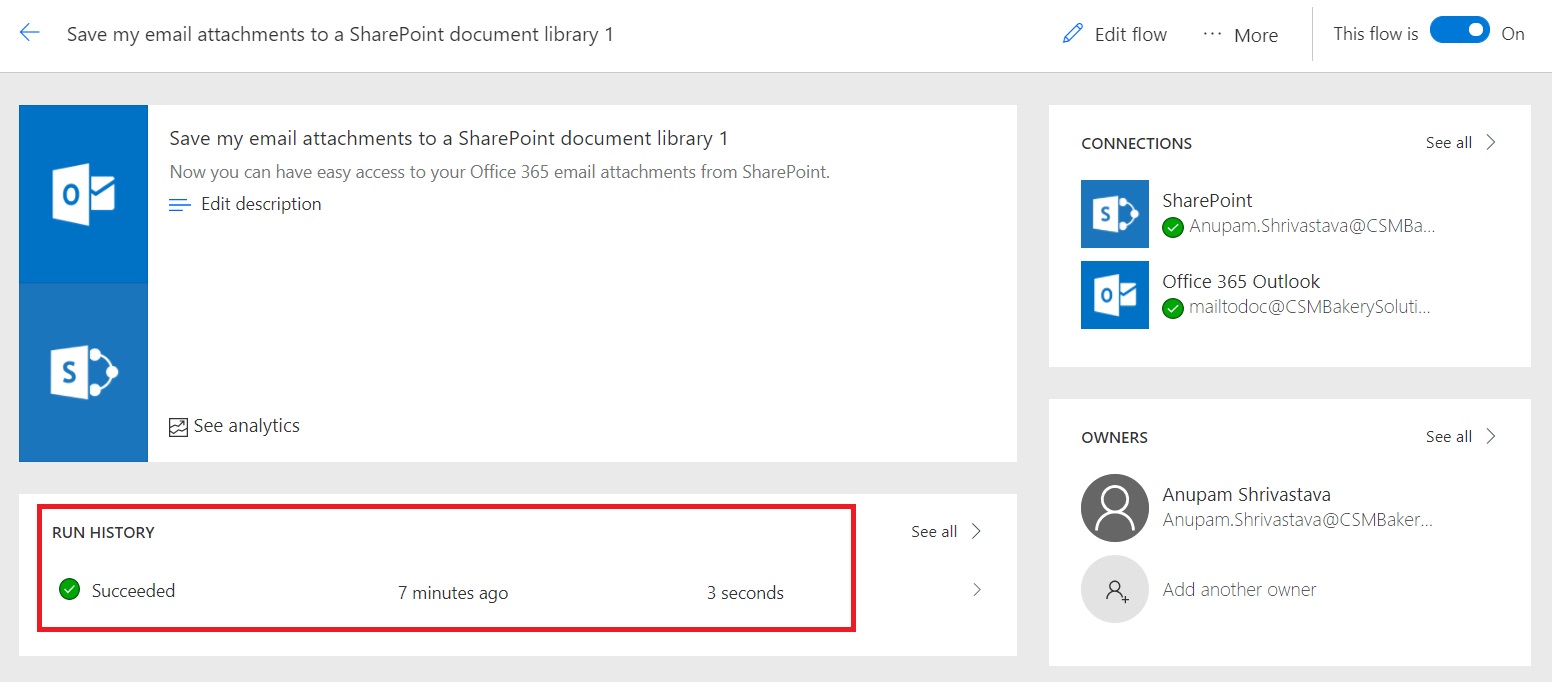Expand the succeeded run row chevron
This screenshot has width=1552, height=682.
click(977, 590)
